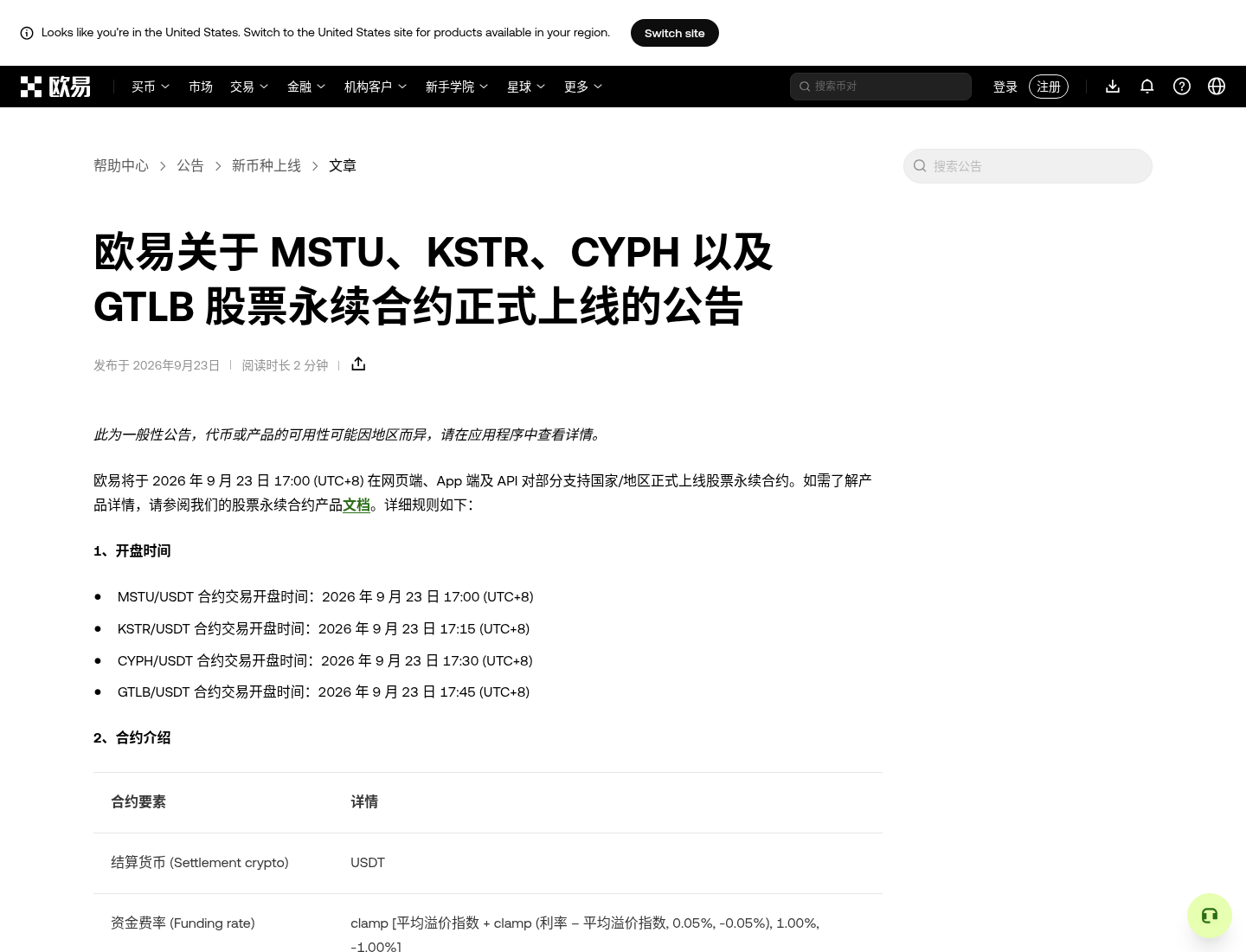Click the CYPH/USDT opening time line
This screenshot has width=1246, height=952.
click(x=325, y=660)
